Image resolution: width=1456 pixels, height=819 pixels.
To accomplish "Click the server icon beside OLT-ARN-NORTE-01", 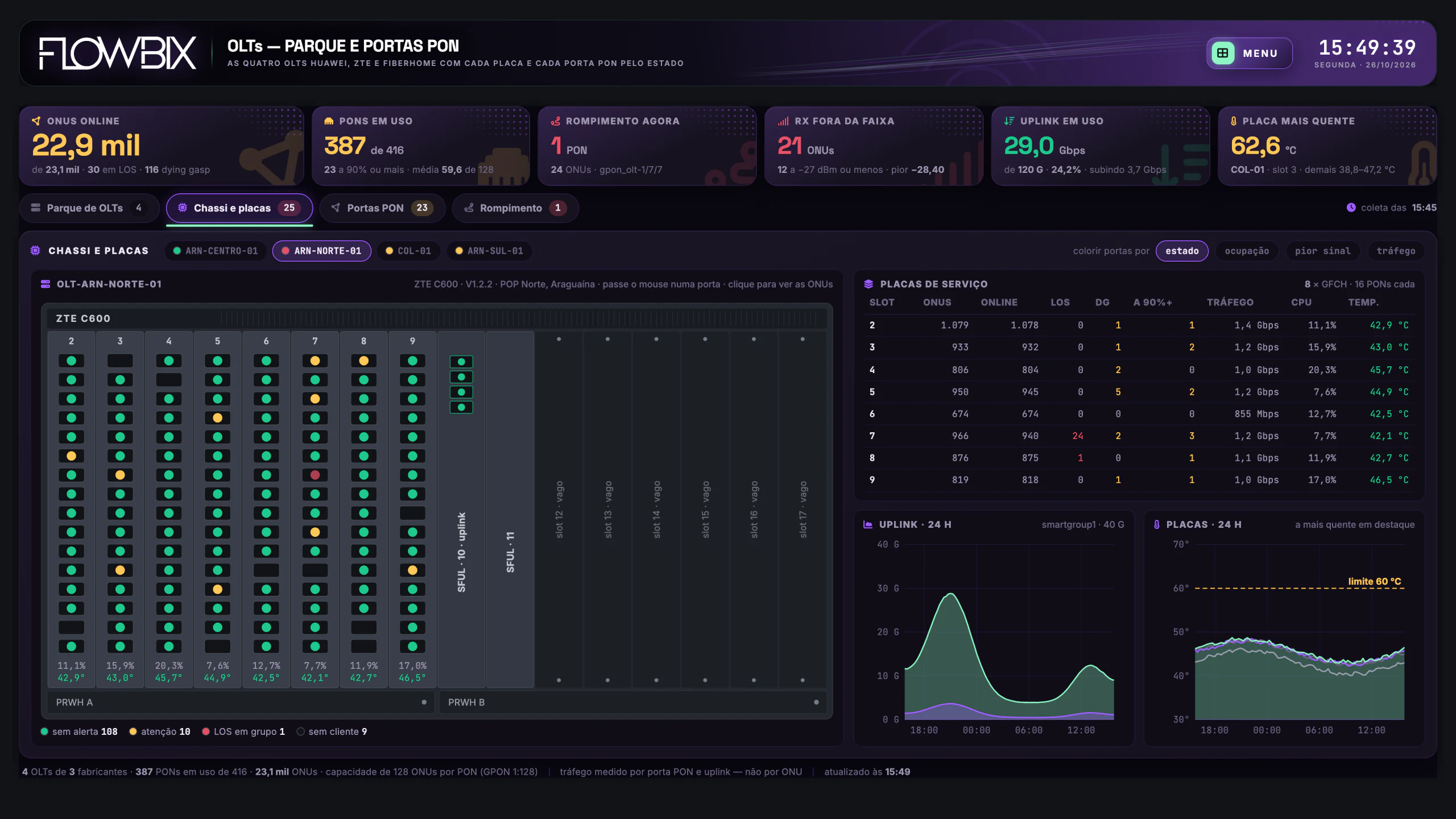I will 45,284.
